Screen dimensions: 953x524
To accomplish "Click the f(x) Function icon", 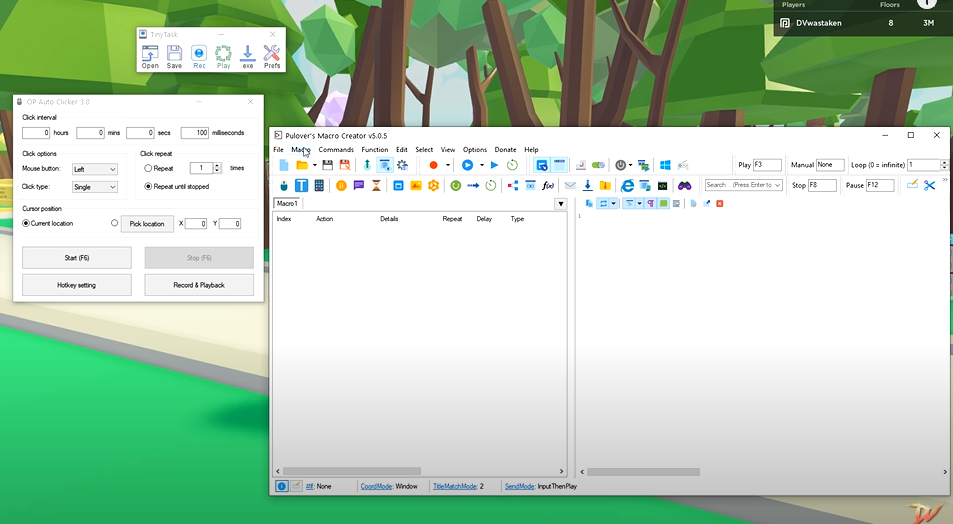I will (548, 185).
